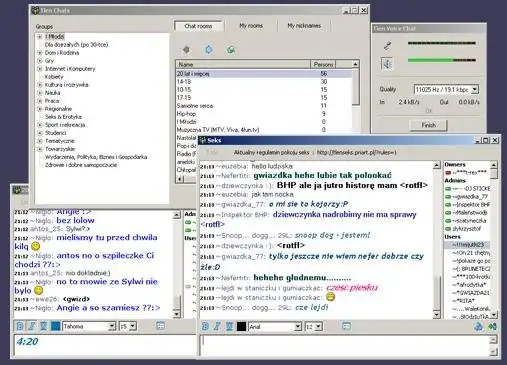Expand the Studenci group
Image resolution: width=507 pixels, height=365 pixels.
click(40, 133)
